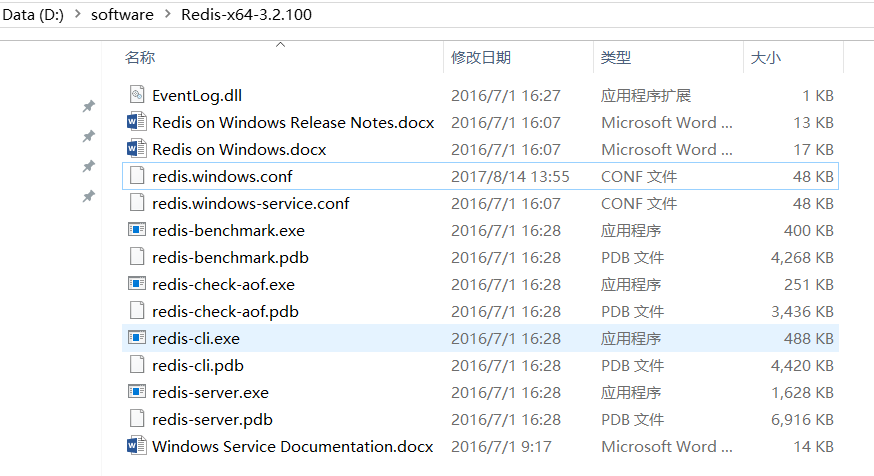
Task: Sort by 类型 column header
Action: pyautogui.click(x=615, y=57)
